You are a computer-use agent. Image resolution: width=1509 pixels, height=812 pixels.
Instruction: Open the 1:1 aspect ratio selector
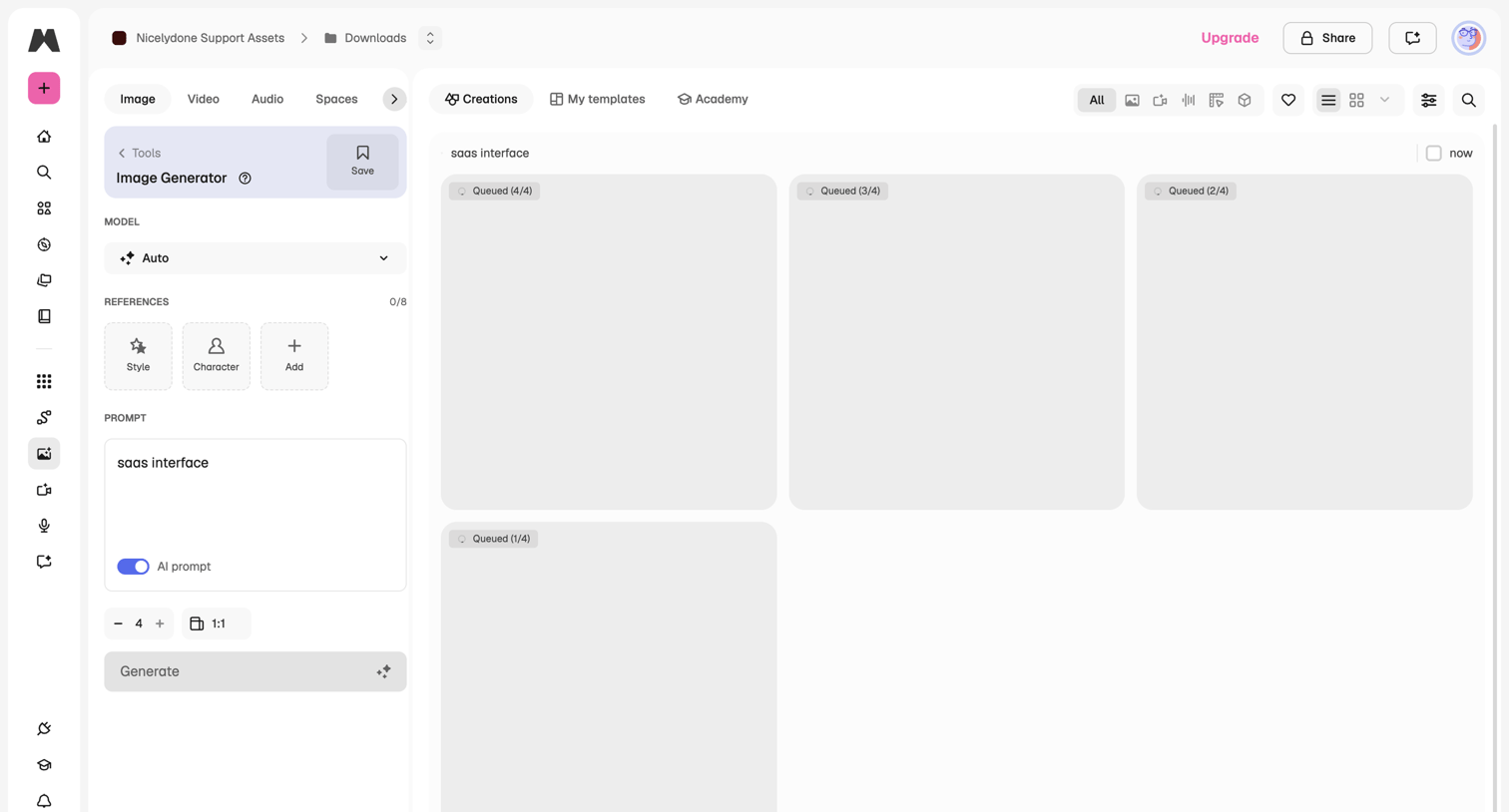click(x=217, y=623)
